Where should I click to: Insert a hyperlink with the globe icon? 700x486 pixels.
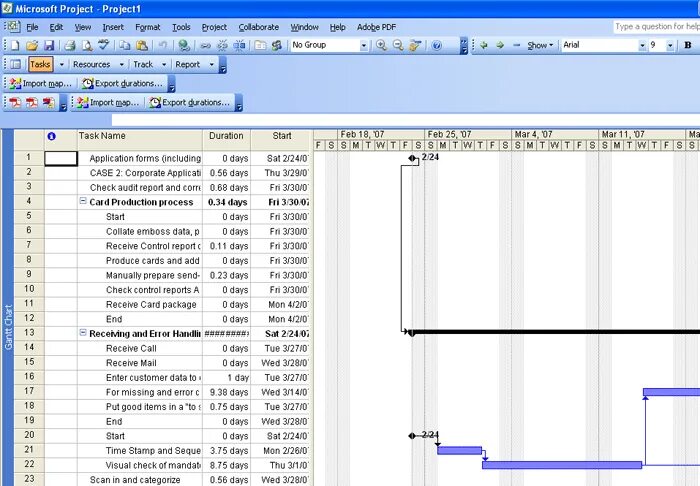tap(183, 45)
